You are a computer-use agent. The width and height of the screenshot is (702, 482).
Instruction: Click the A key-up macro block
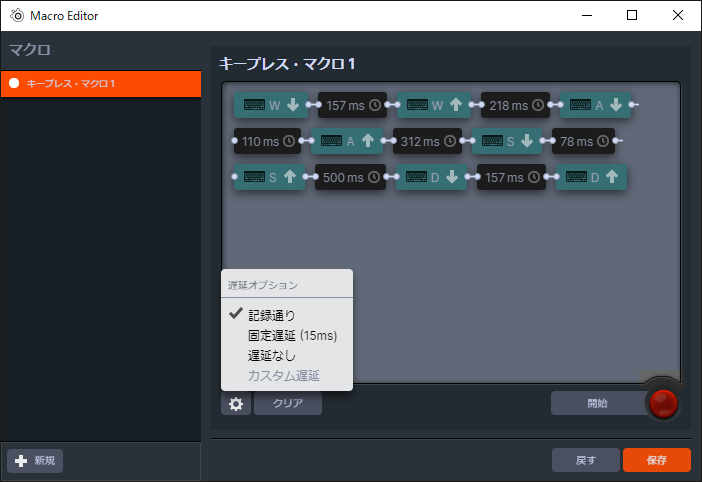347,141
